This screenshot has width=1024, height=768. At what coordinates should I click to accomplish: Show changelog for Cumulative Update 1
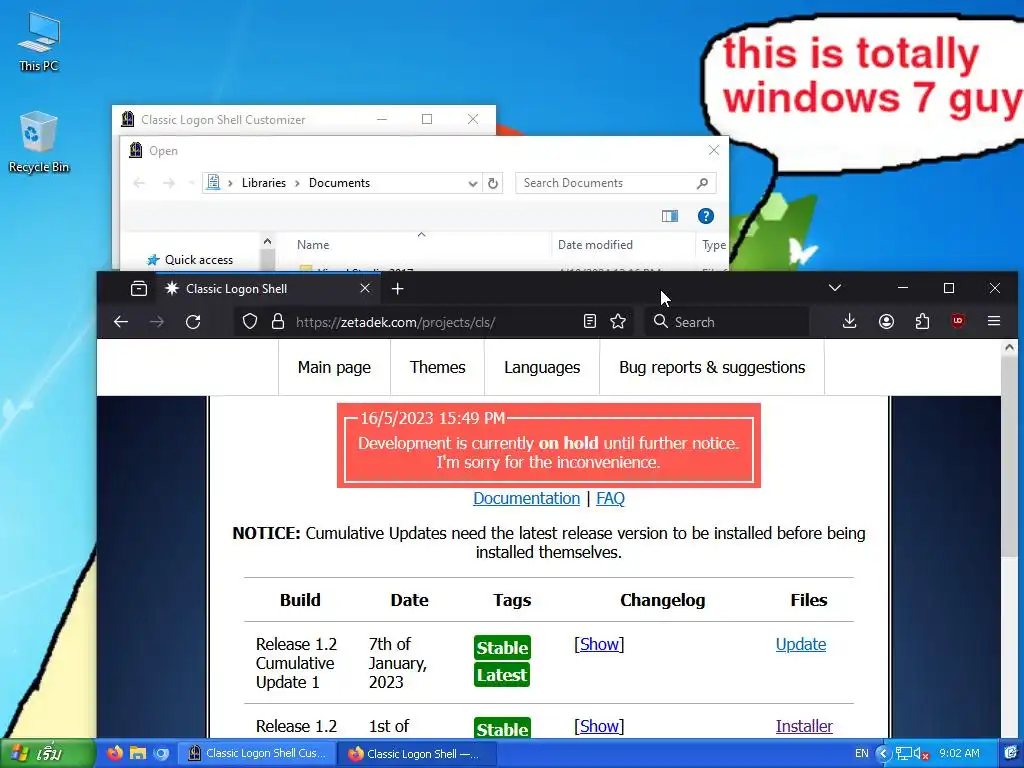click(599, 645)
